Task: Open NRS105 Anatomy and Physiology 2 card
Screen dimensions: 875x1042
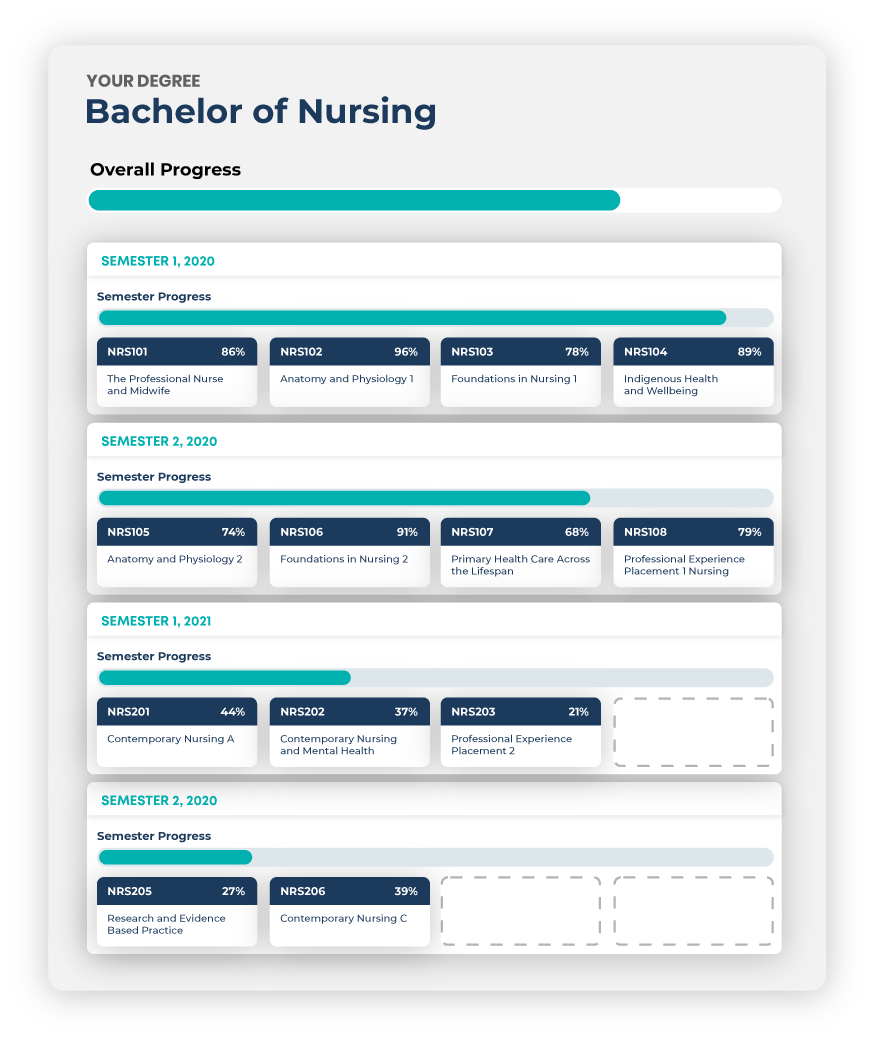Action: (x=177, y=552)
